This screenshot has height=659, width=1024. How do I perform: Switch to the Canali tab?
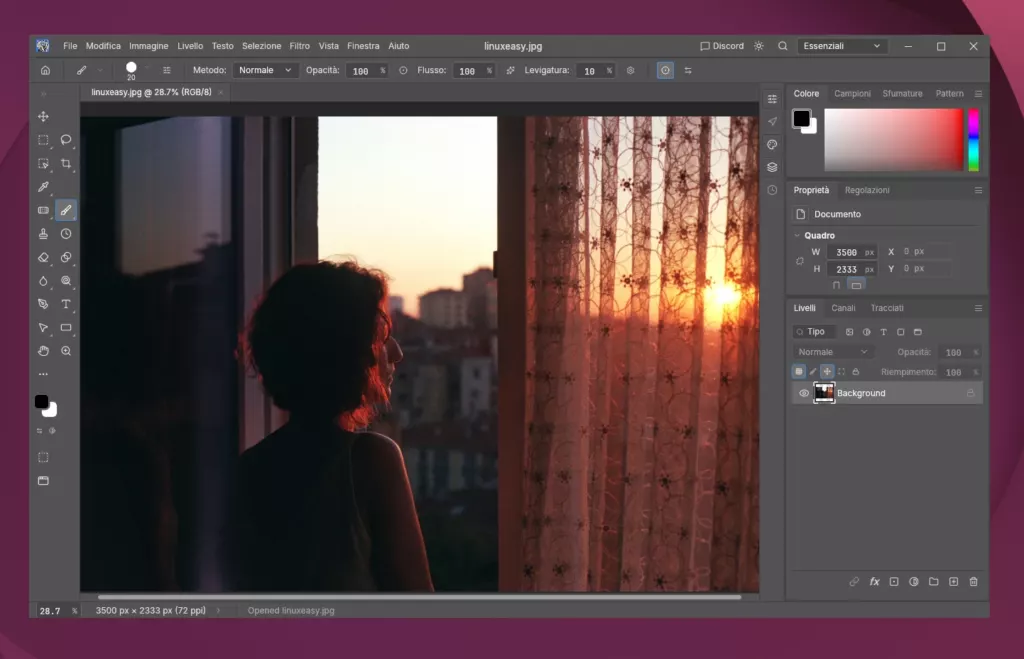coord(843,308)
